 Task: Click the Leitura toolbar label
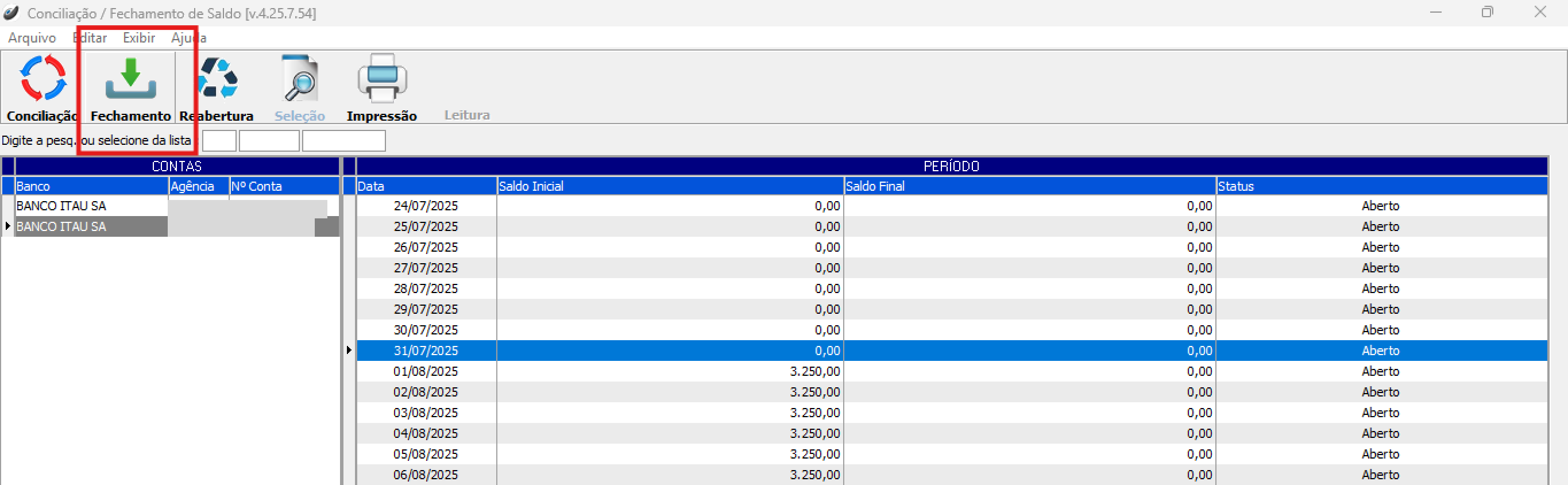click(467, 114)
